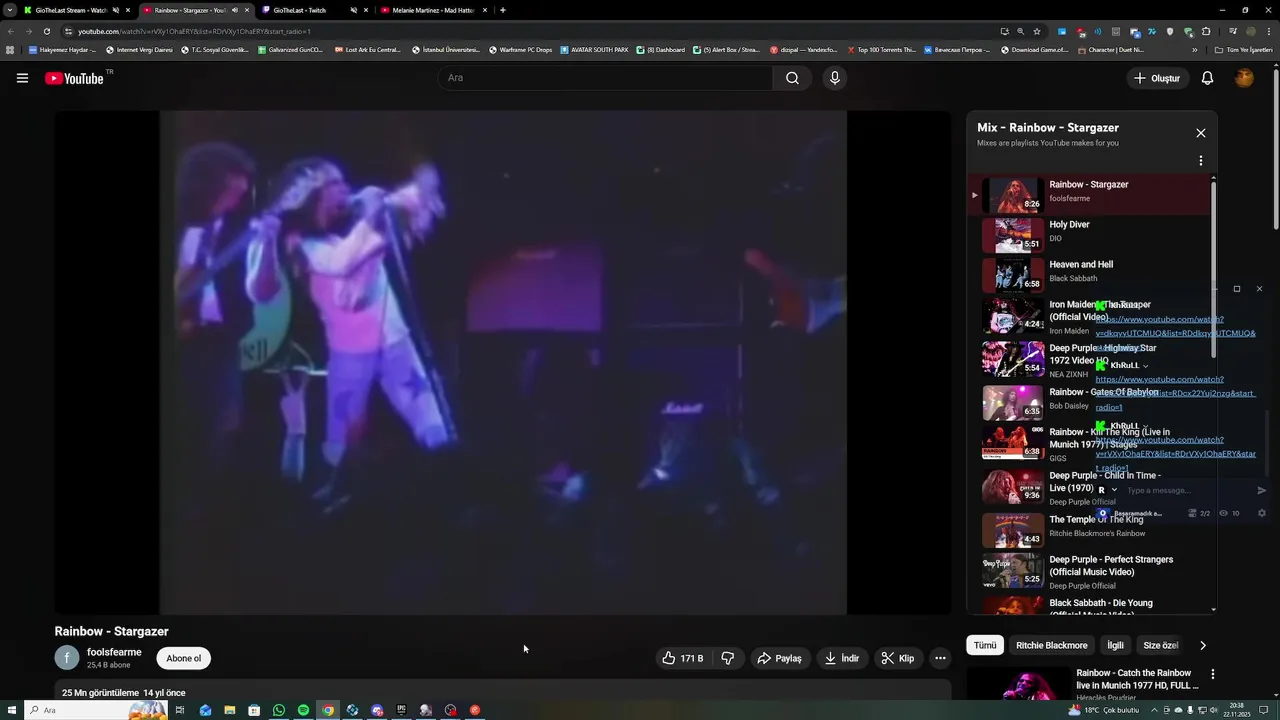Open the chat identity R dropdown
This screenshot has width=1280, height=720.
coord(1107,490)
